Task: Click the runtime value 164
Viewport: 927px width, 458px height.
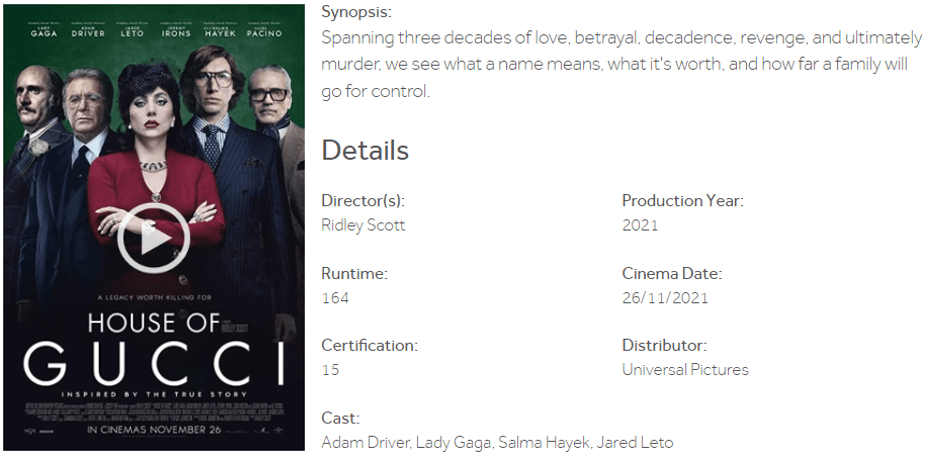Action: click(335, 298)
